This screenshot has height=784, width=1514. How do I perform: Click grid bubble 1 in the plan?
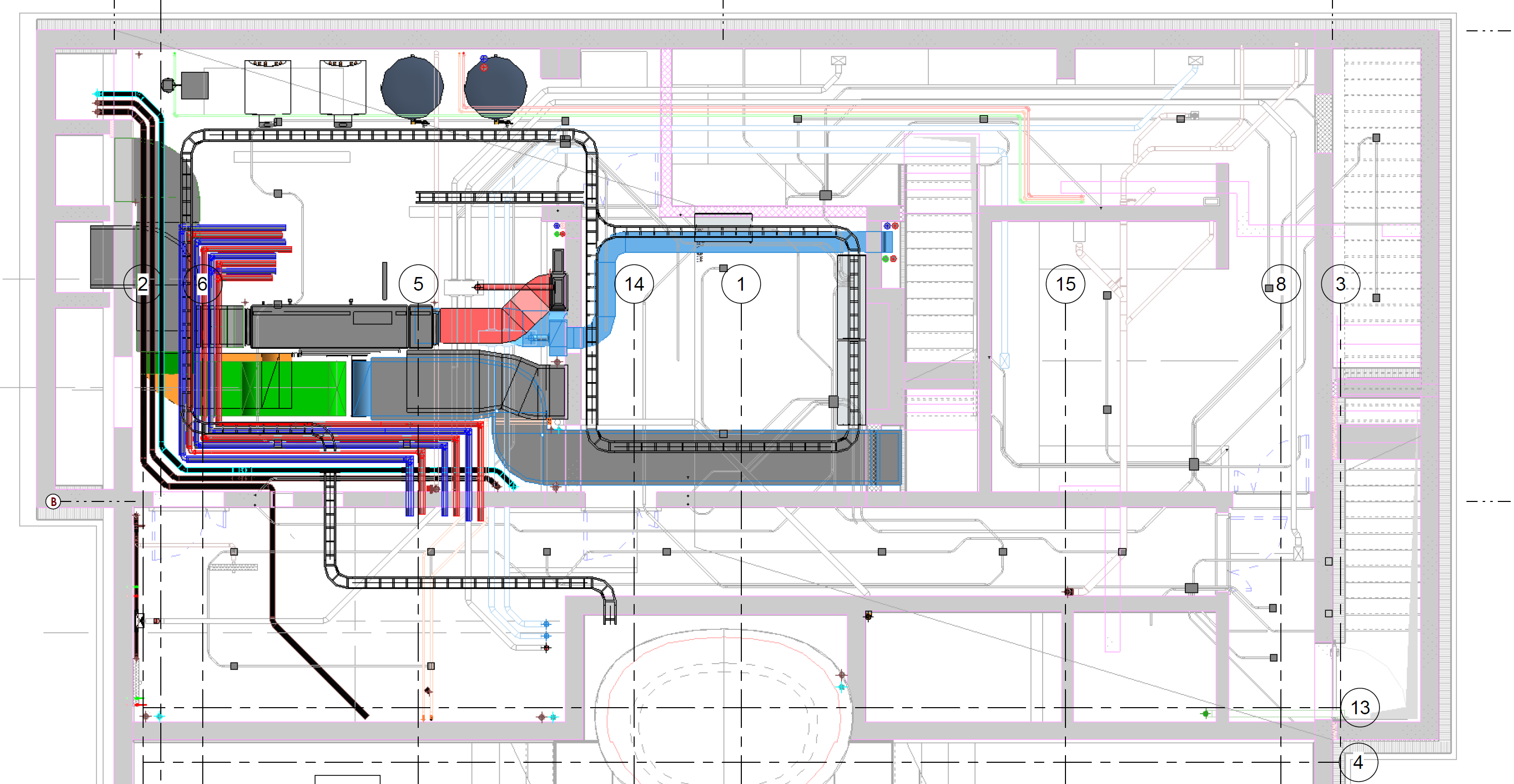(x=741, y=285)
